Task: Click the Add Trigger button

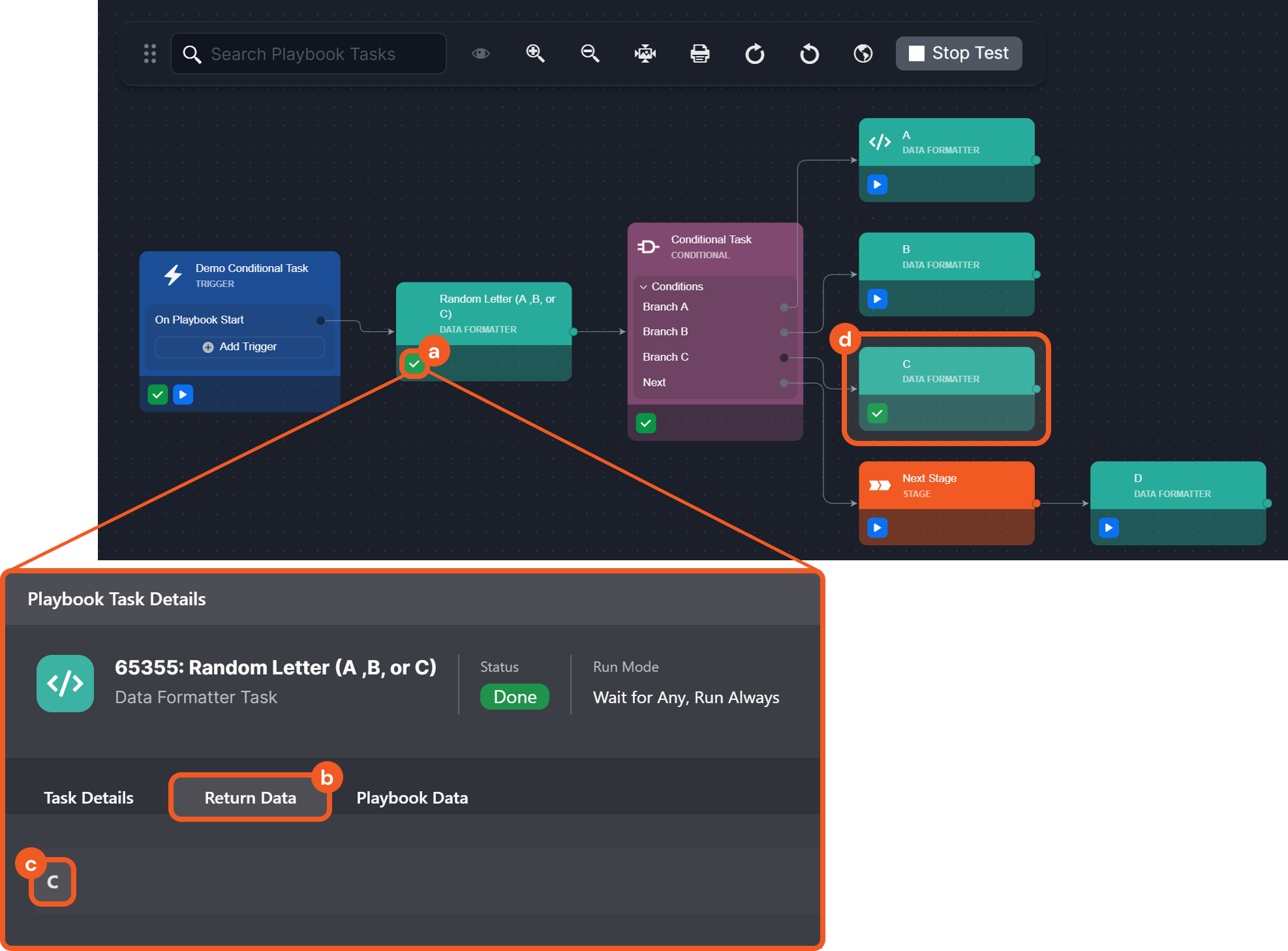Action: (239, 347)
